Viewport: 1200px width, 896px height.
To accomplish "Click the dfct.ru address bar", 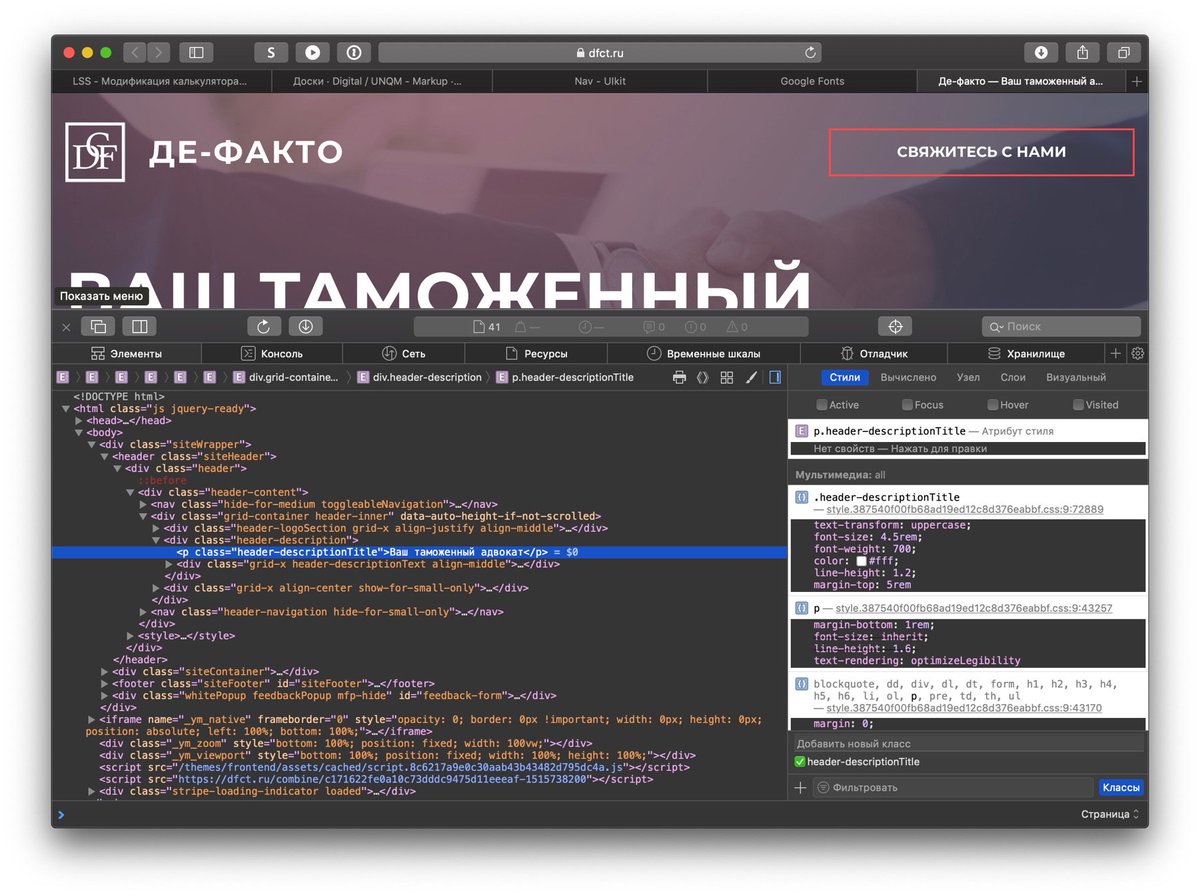I will point(600,52).
